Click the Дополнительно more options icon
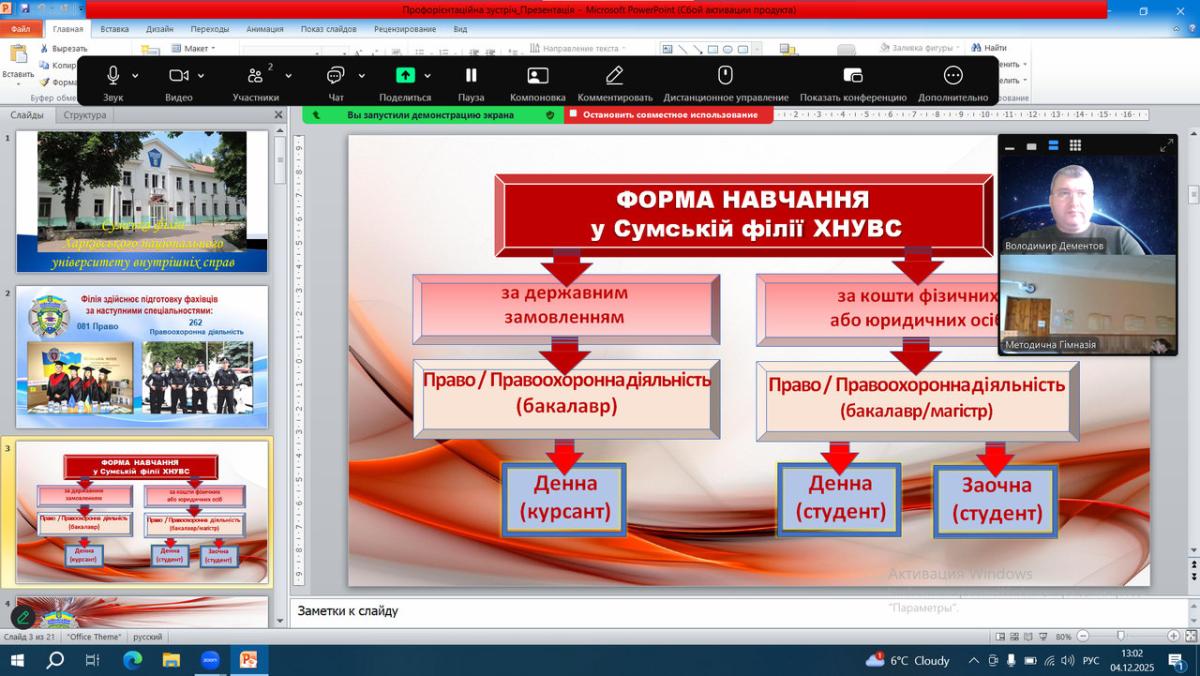This screenshot has height=676, width=1200. point(952,76)
